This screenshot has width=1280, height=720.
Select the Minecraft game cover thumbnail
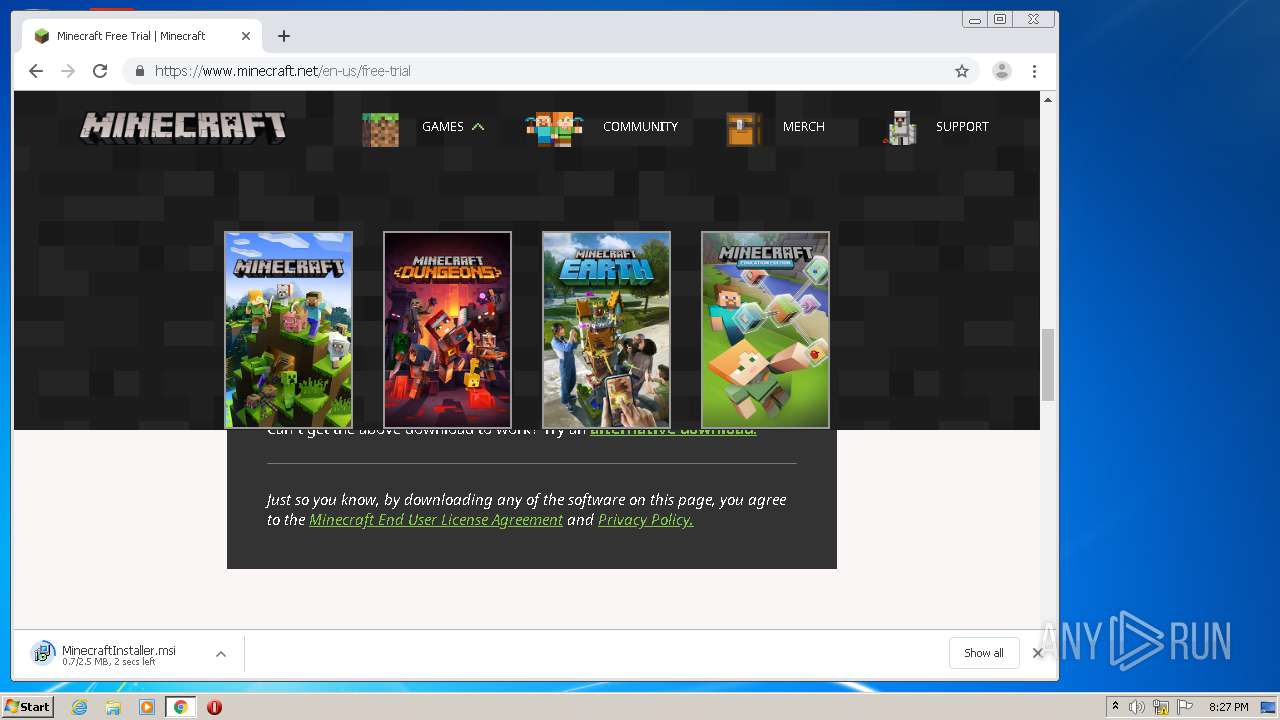288,330
